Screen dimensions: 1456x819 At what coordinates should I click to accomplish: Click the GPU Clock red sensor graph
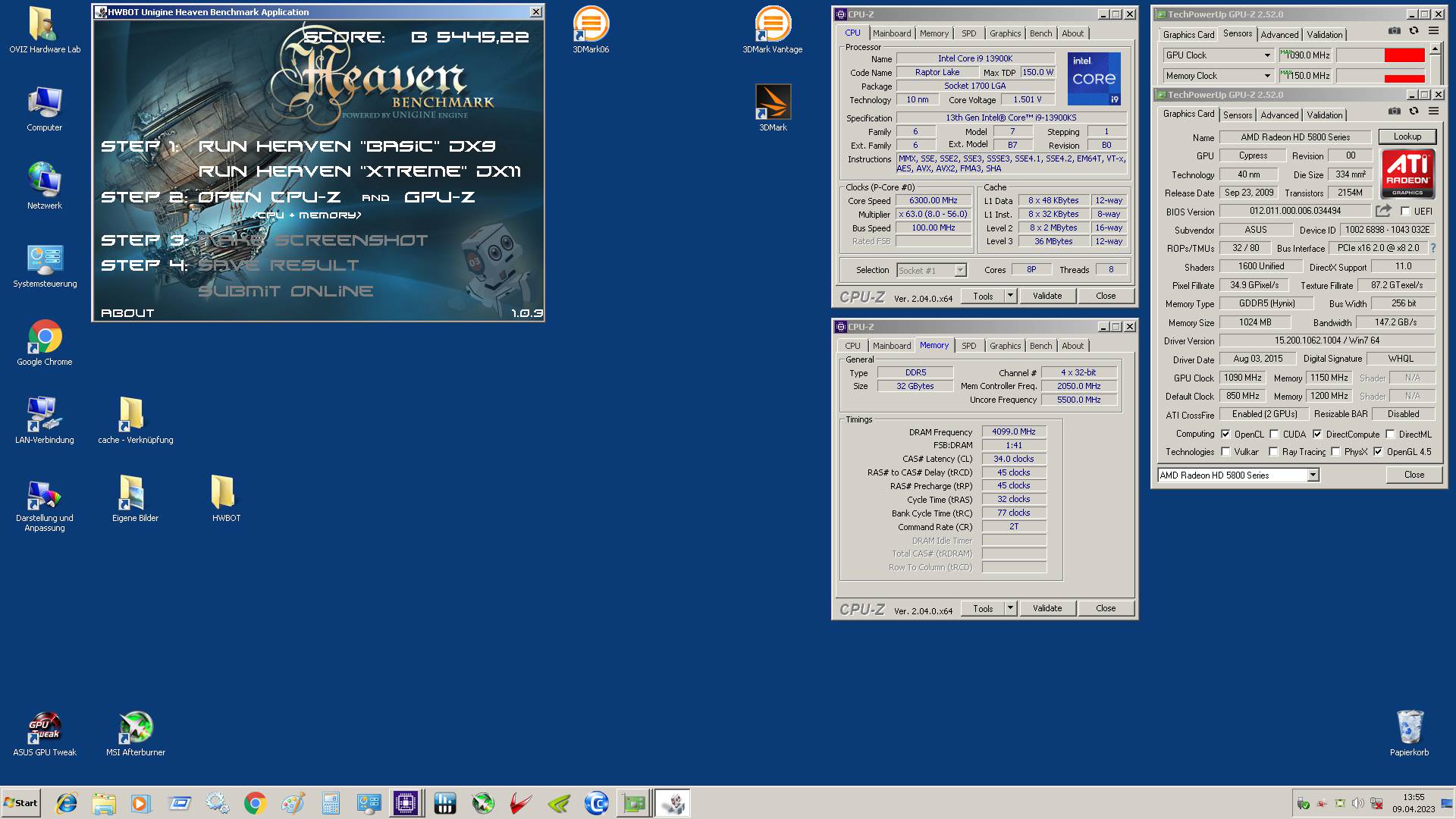tap(1380, 55)
